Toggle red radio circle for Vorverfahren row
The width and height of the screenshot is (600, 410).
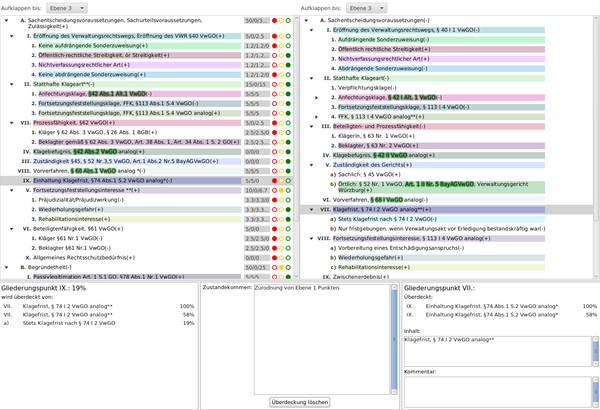tap(275, 170)
